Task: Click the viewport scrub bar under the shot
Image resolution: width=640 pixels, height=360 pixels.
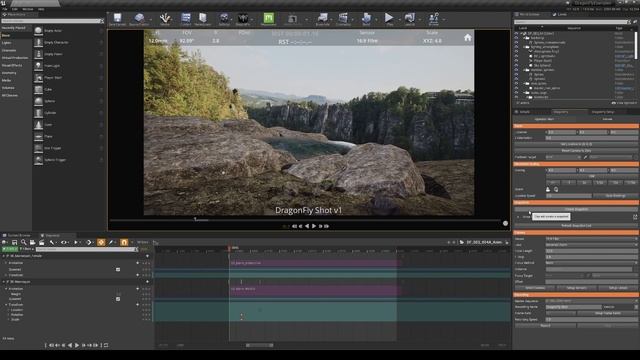Action: 306,220
